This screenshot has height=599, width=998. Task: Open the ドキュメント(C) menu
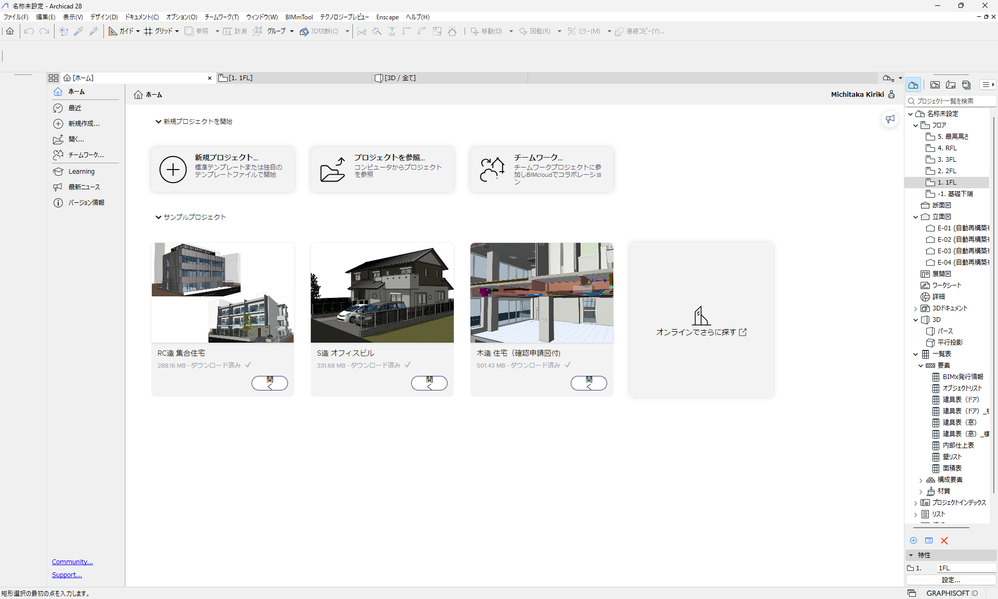pos(141,17)
